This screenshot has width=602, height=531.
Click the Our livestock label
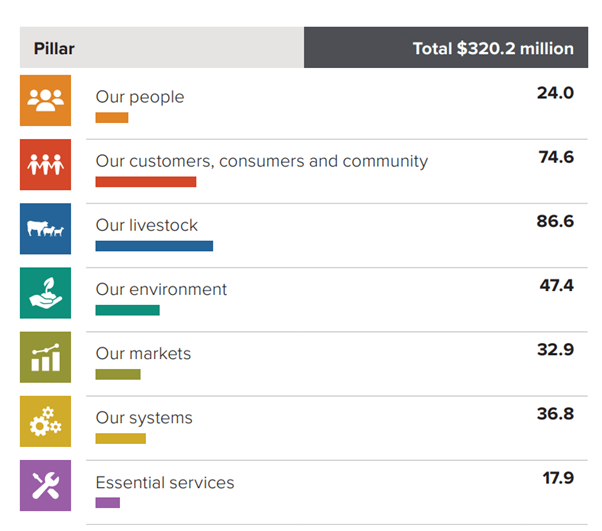pyautogui.click(x=147, y=225)
